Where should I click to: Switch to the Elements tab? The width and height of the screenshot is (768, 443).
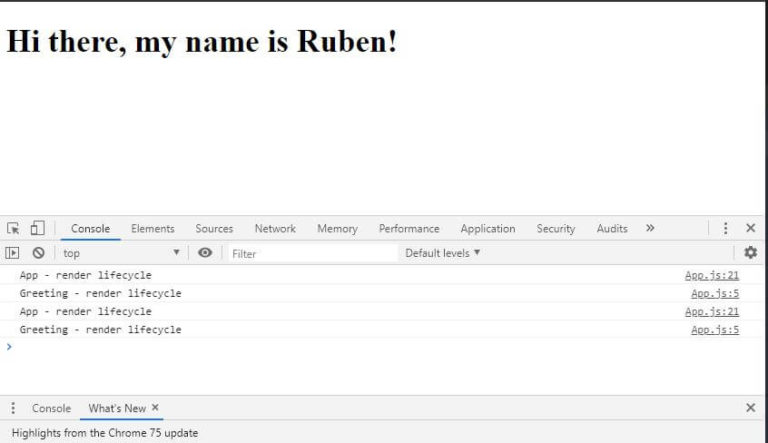(x=152, y=228)
